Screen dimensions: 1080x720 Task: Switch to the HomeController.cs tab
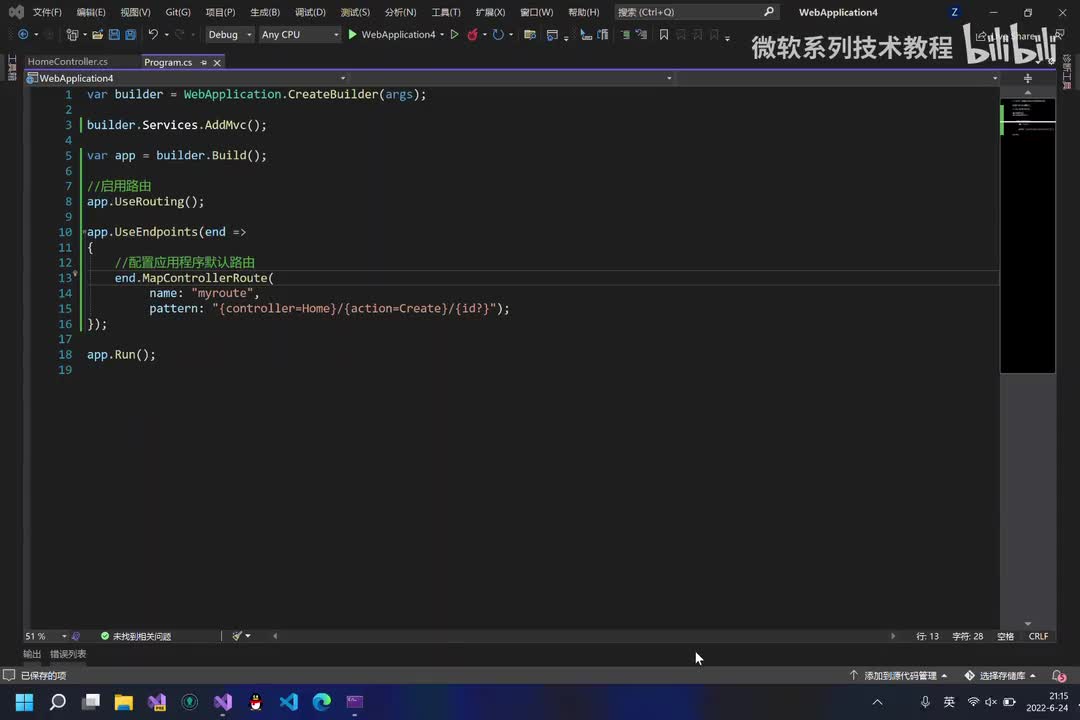click(x=68, y=62)
